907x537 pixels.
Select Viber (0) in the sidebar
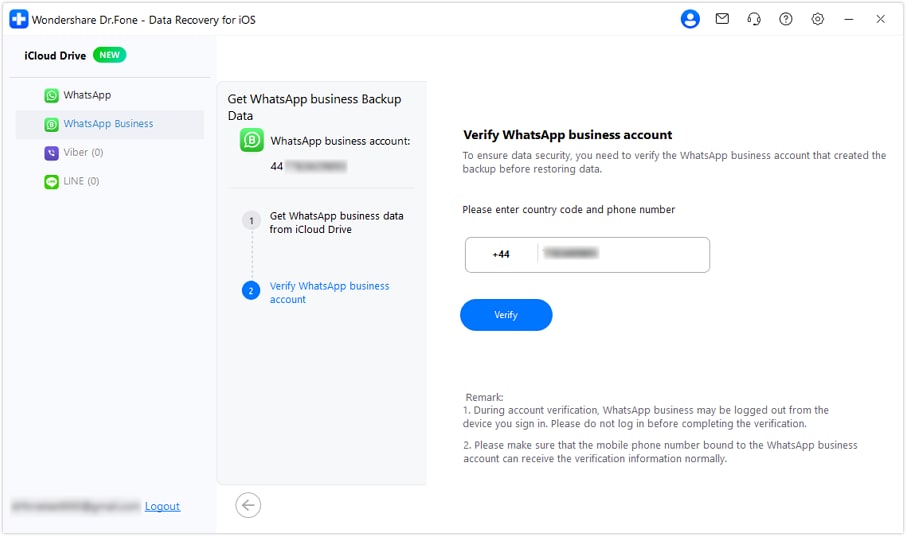pyautogui.click(x=83, y=153)
